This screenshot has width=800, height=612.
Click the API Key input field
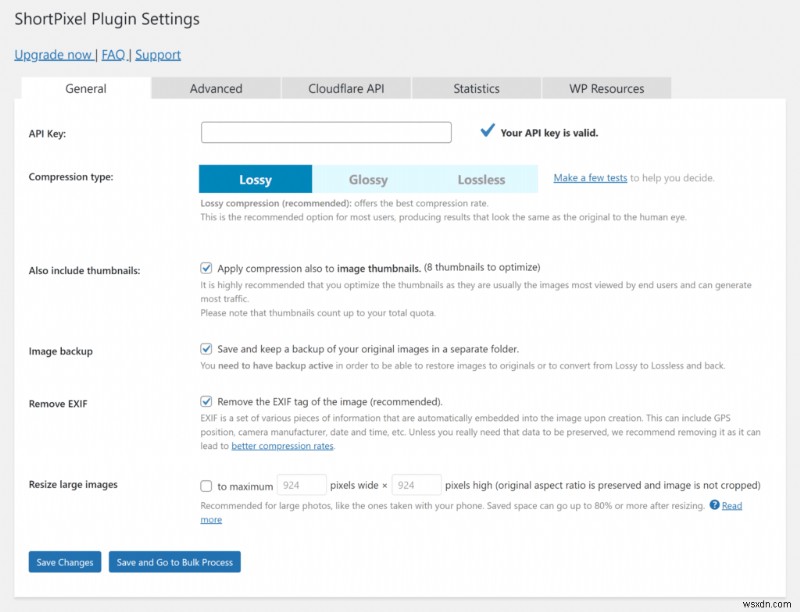tap(325, 132)
